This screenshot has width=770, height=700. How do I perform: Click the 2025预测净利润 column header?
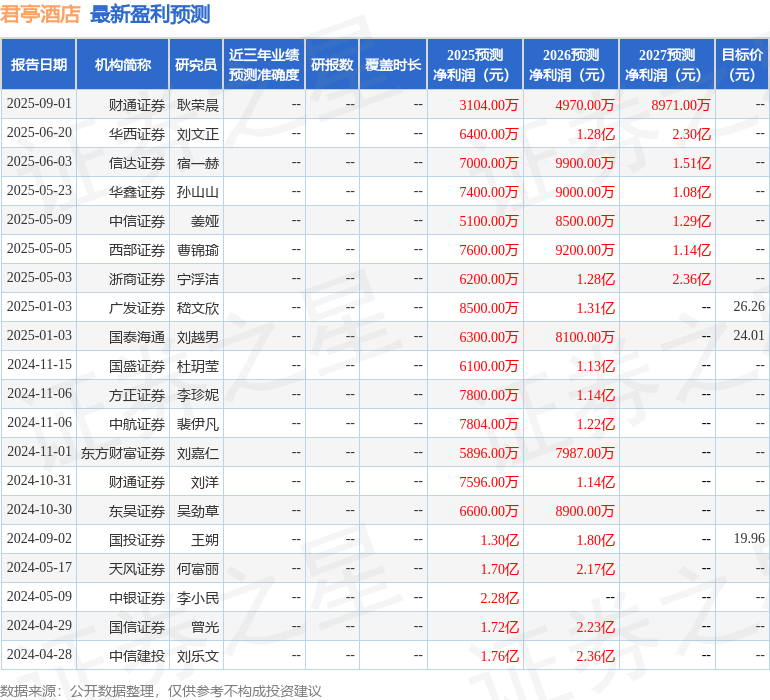pos(474,65)
